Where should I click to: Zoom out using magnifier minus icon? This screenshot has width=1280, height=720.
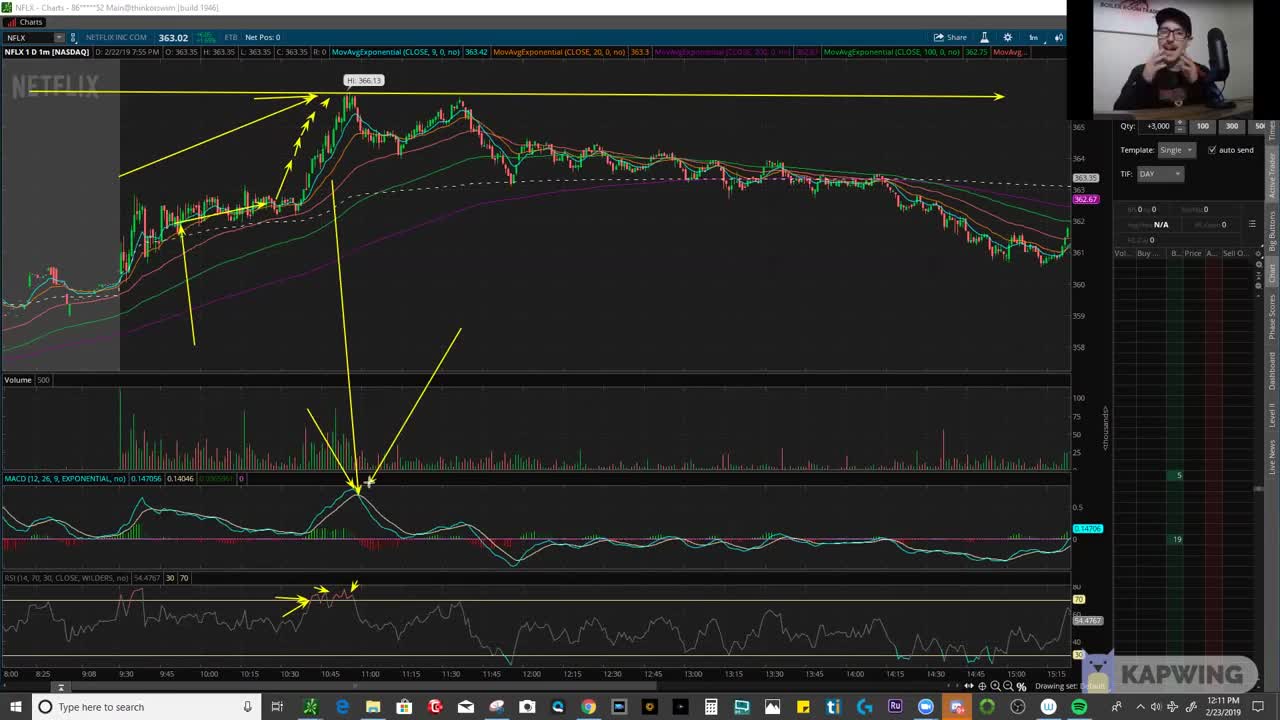tap(1008, 686)
